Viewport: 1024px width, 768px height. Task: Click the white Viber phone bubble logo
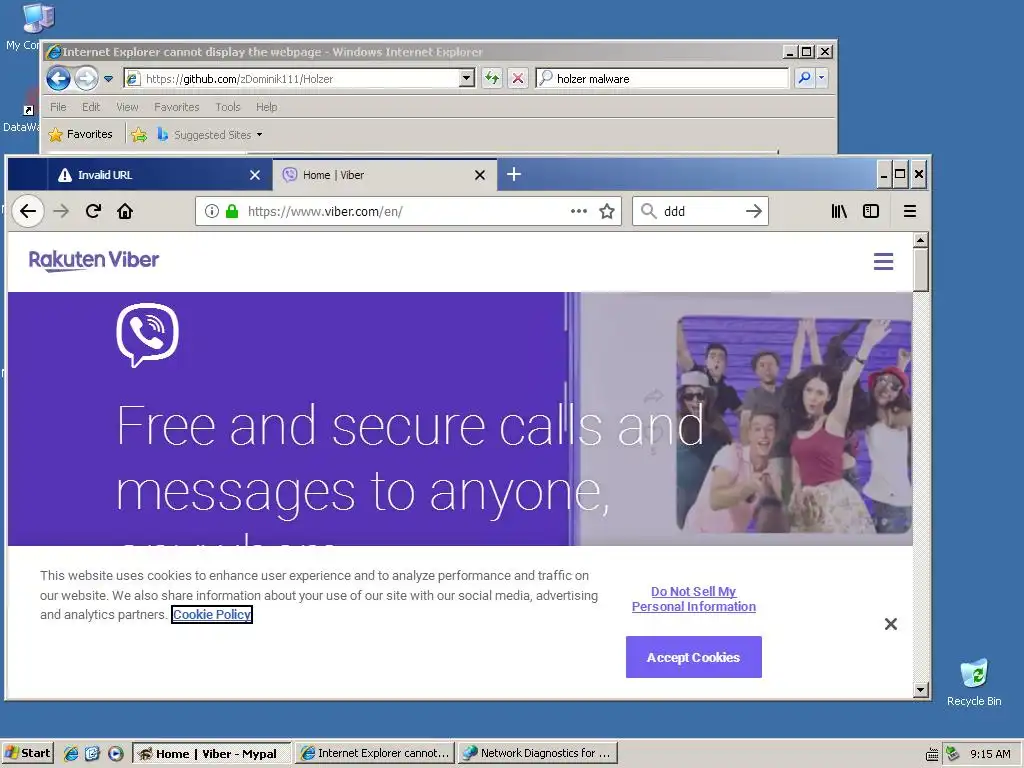point(148,334)
